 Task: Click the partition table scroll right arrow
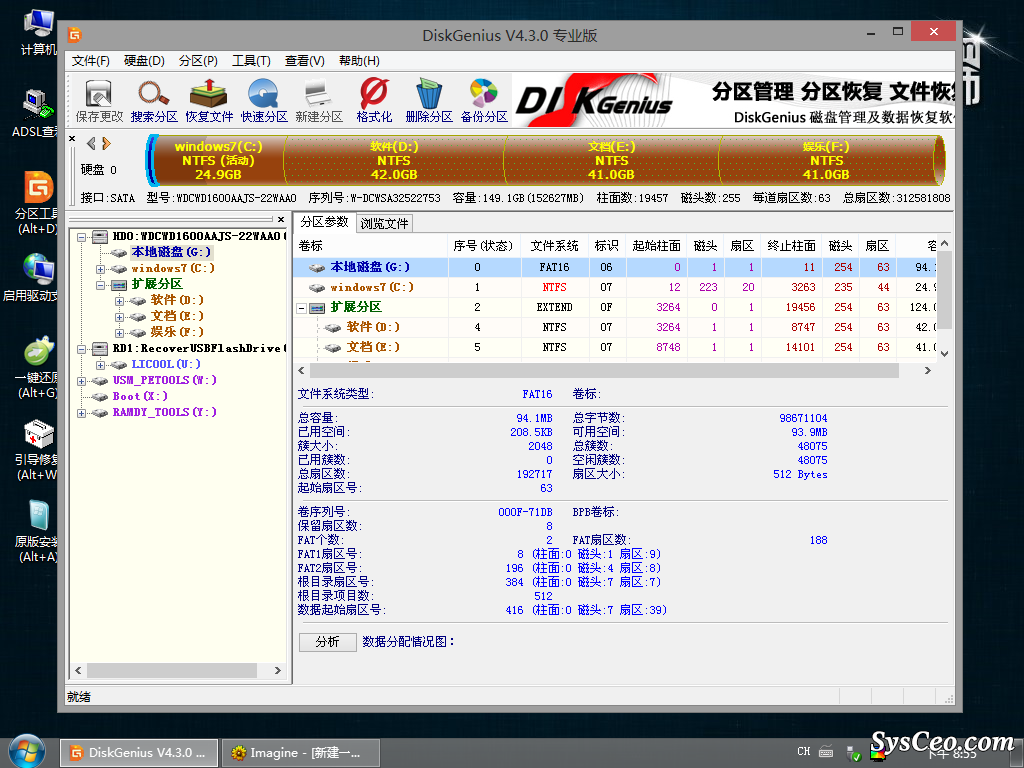click(927, 370)
